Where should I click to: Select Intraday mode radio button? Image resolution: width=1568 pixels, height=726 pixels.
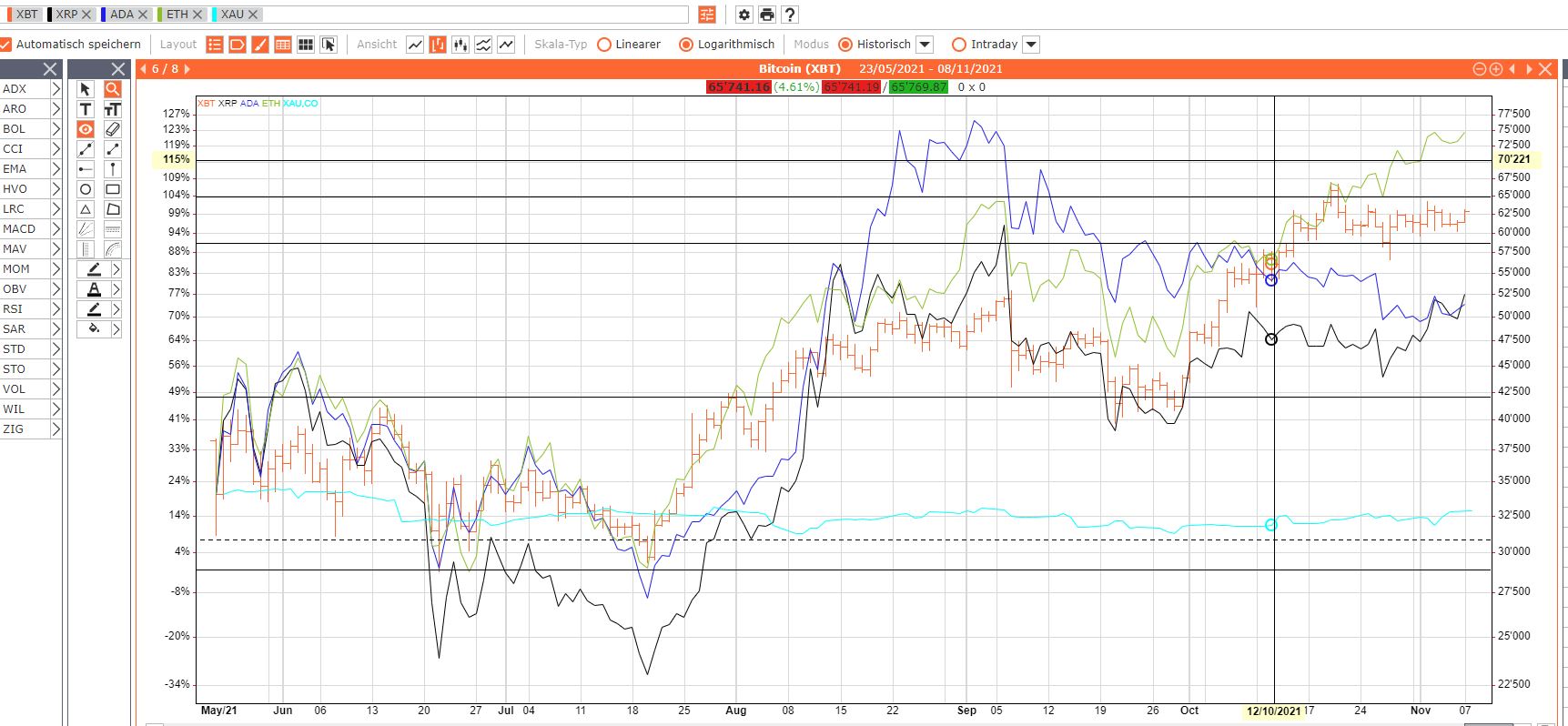(x=958, y=45)
